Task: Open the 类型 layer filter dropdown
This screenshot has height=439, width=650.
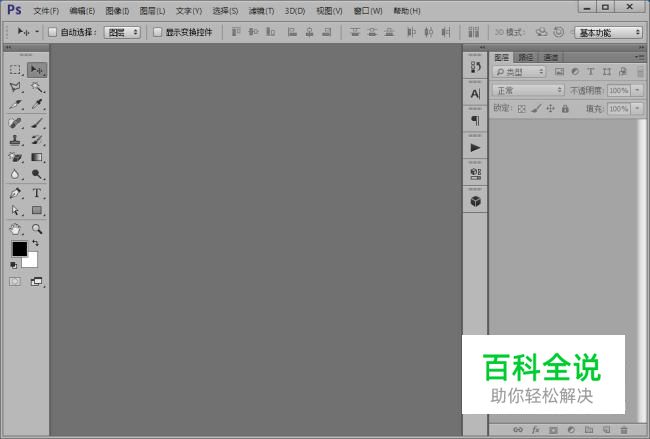Action: coord(519,72)
